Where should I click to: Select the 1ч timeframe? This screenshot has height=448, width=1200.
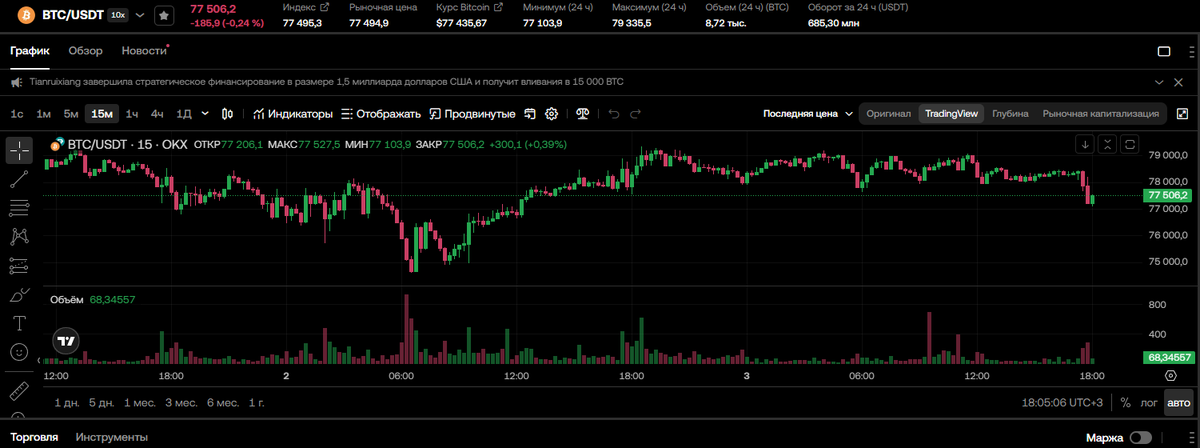point(132,114)
